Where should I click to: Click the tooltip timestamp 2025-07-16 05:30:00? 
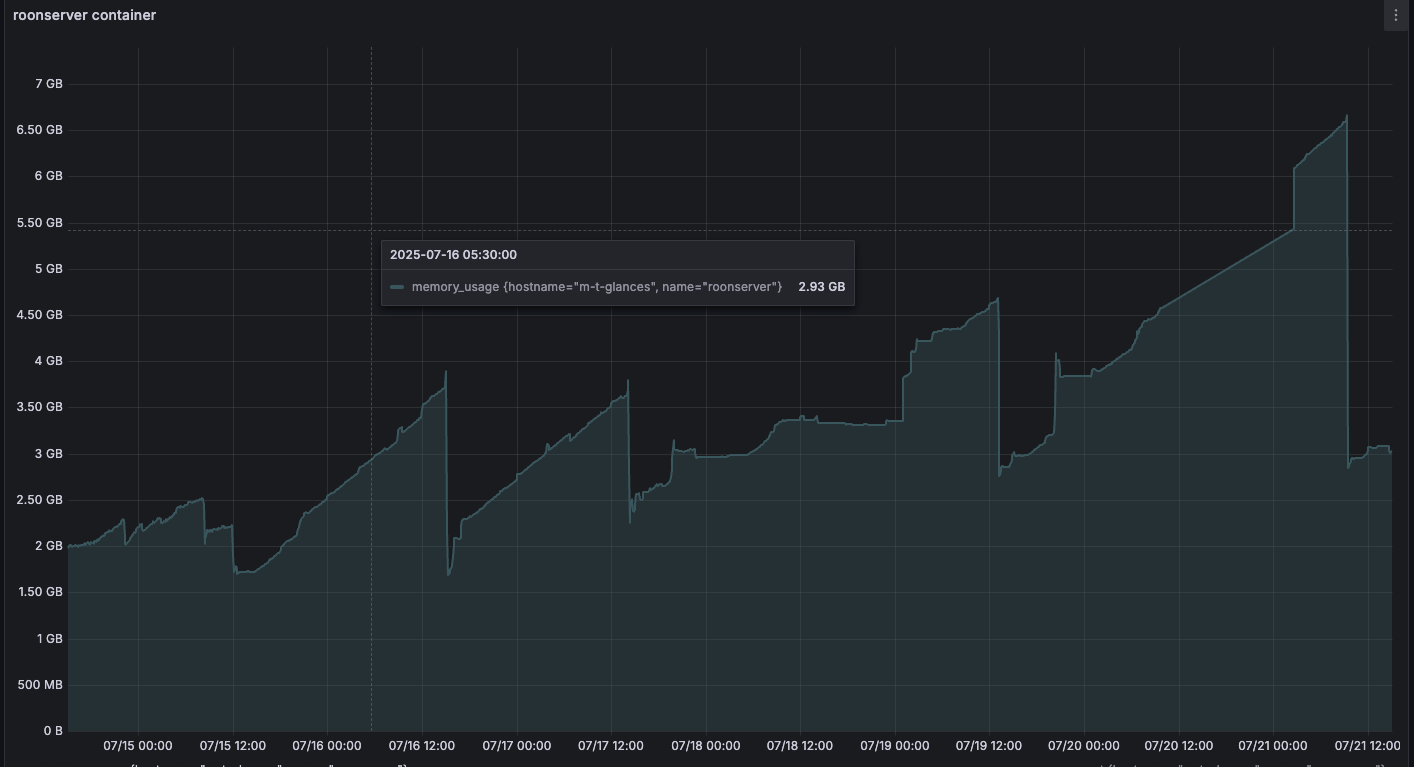point(453,255)
